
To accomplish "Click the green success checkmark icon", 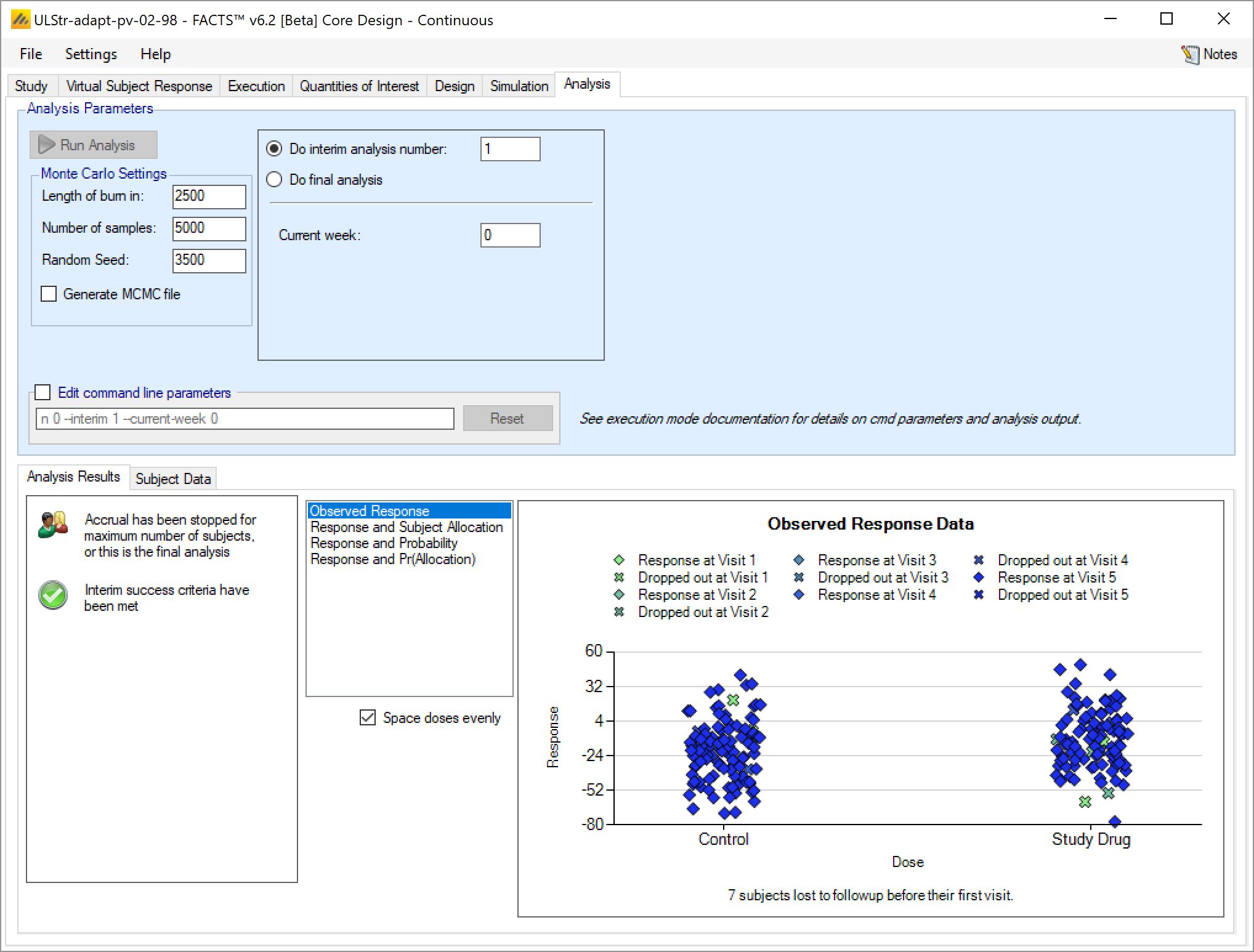I will pyautogui.click(x=53, y=595).
